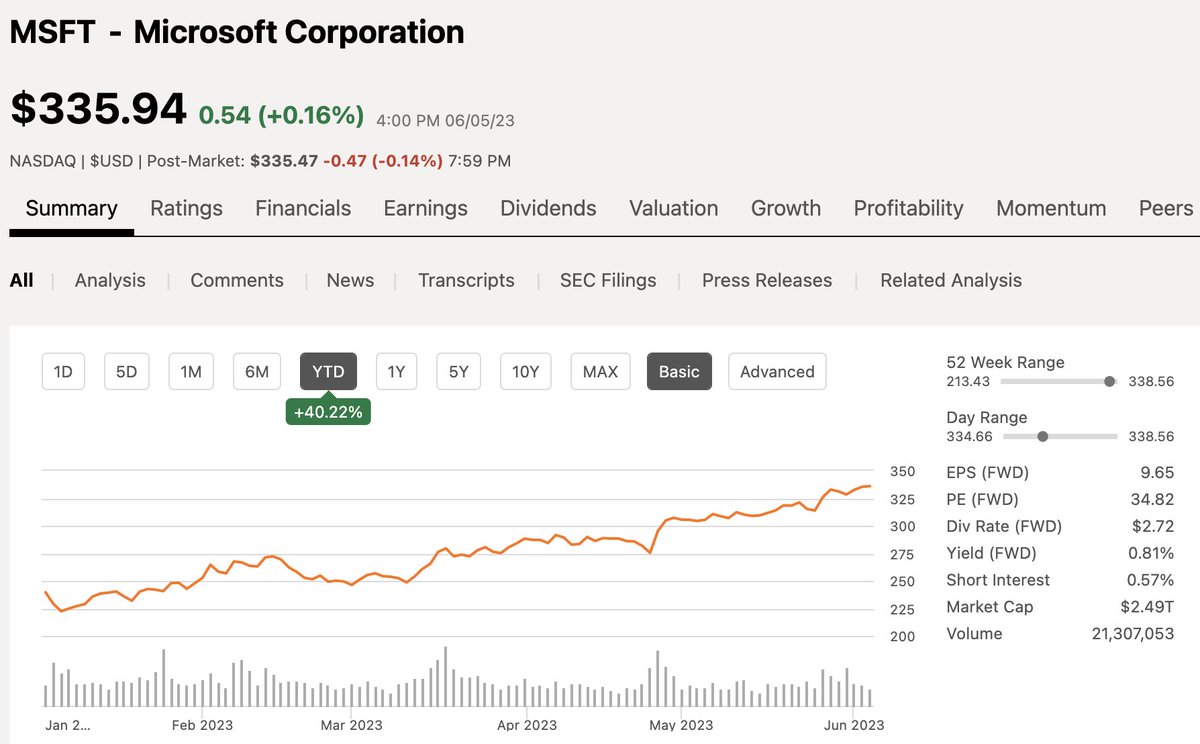Click Div Rate (FWD) value $2.72

pos(1153,526)
